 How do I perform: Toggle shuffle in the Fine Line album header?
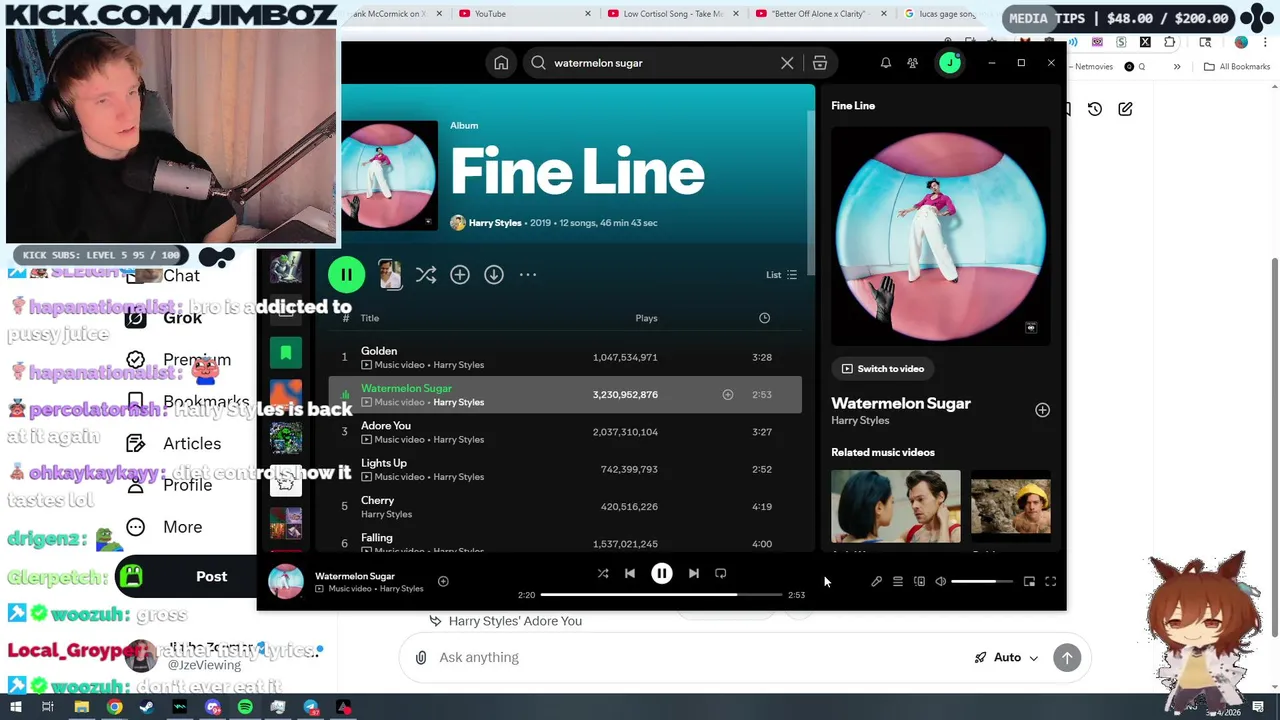tap(425, 274)
